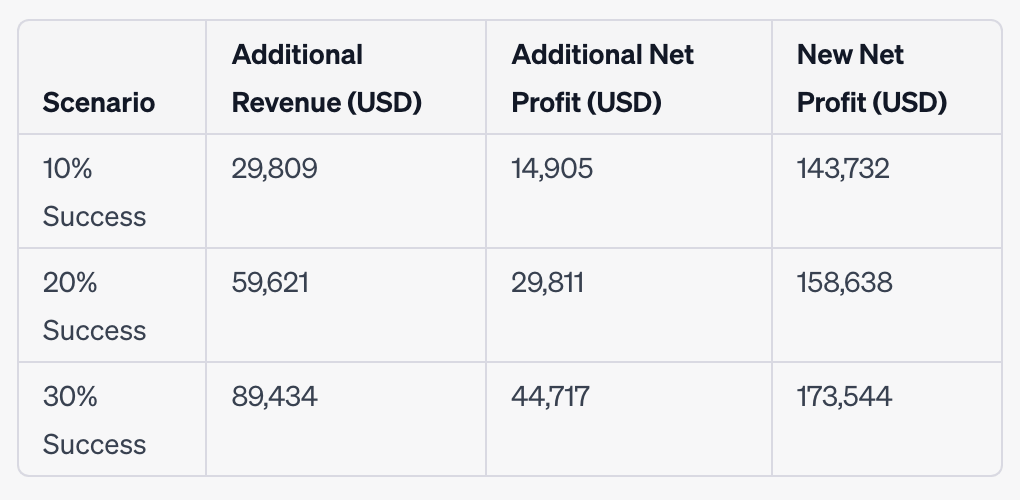Click the 30% Success scenario cell
Image resolution: width=1020 pixels, height=500 pixels.
[94, 420]
